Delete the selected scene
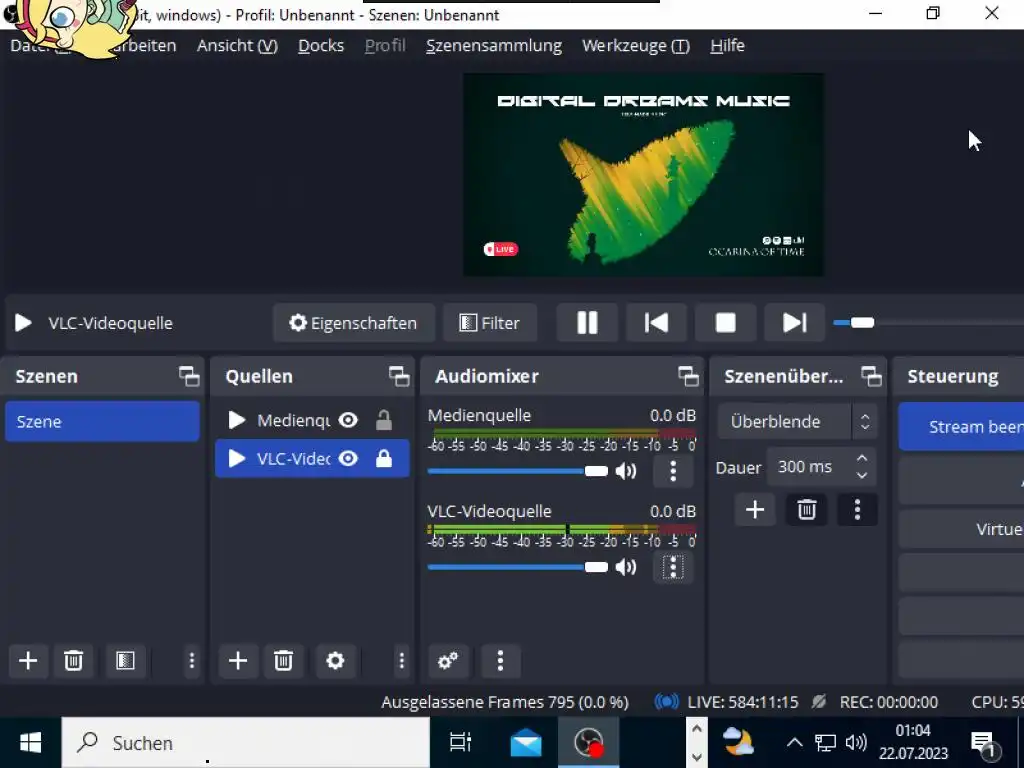 pos(73,661)
